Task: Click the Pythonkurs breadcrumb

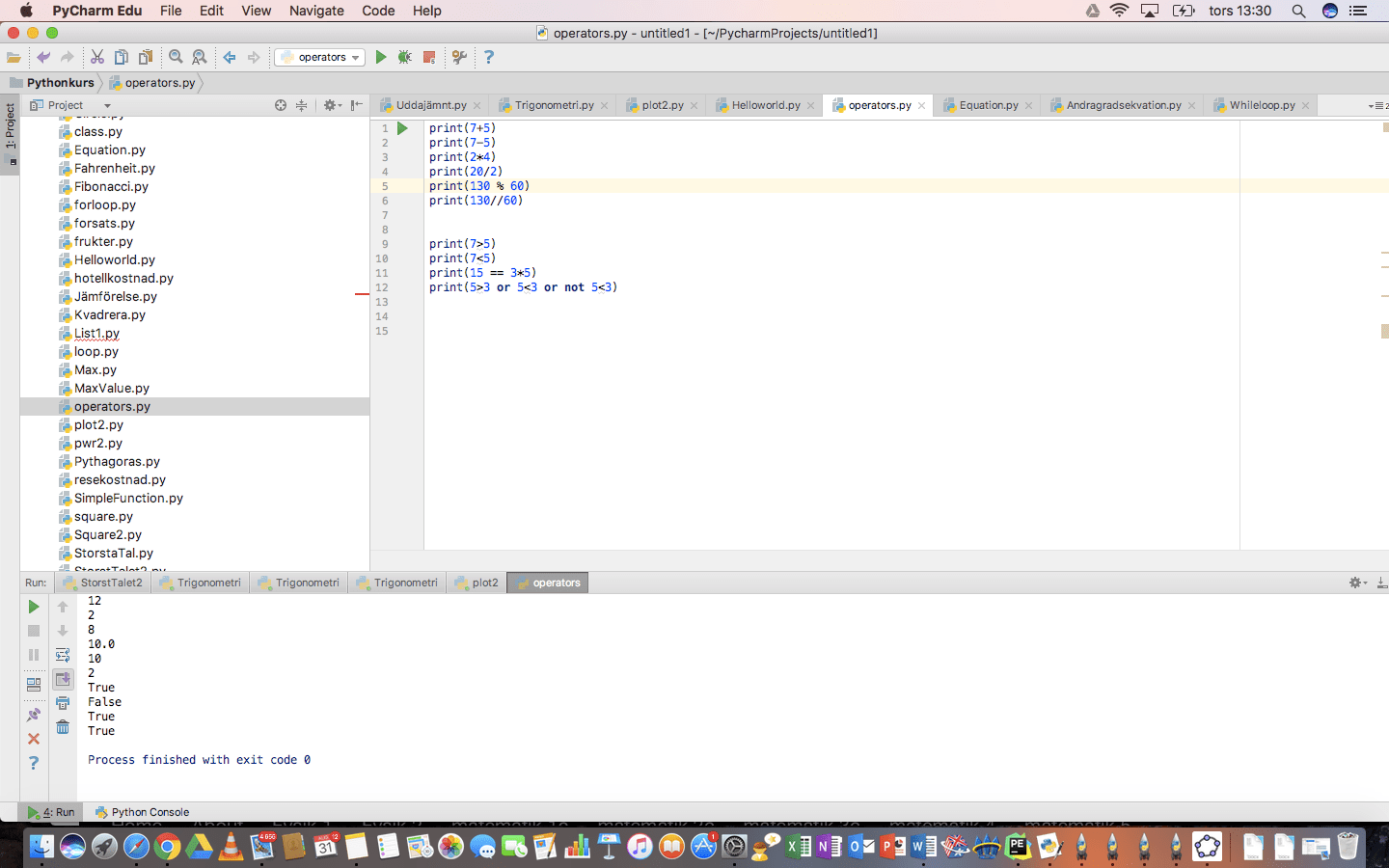Action: (60, 83)
